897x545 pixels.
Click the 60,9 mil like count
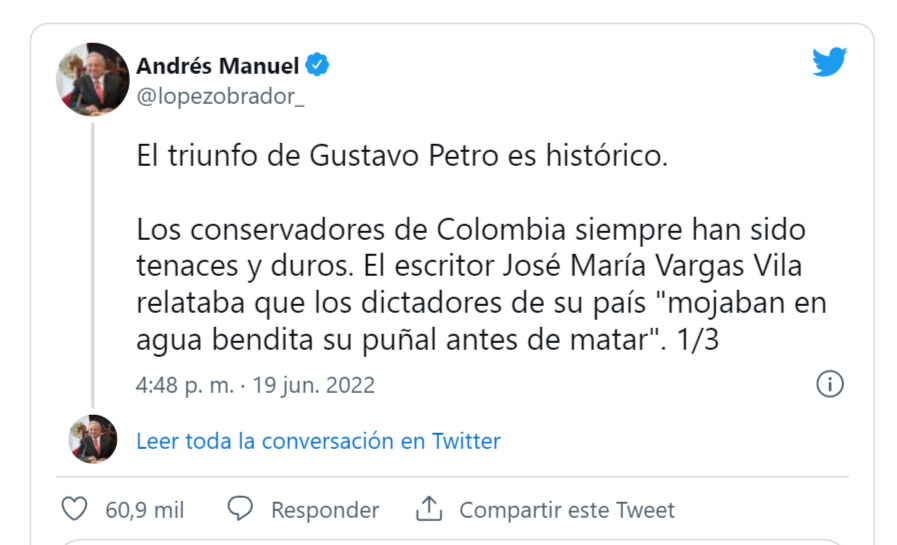(144, 510)
